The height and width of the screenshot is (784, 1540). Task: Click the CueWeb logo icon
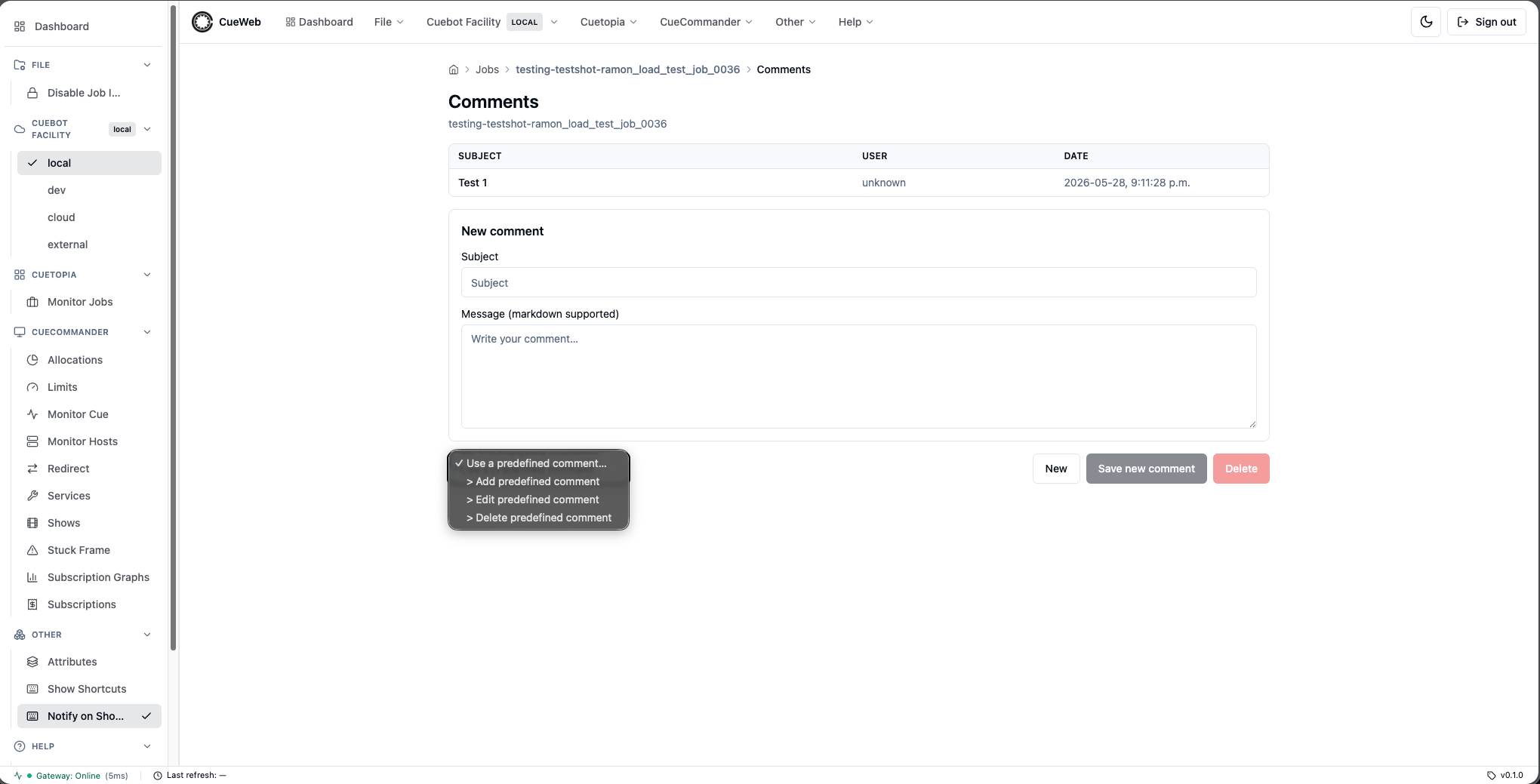(202, 22)
